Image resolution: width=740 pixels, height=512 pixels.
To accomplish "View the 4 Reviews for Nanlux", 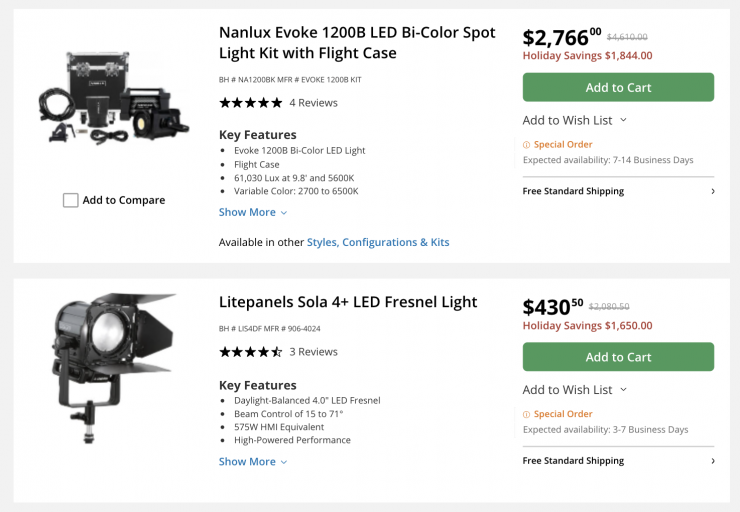I will (x=313, y=103).
